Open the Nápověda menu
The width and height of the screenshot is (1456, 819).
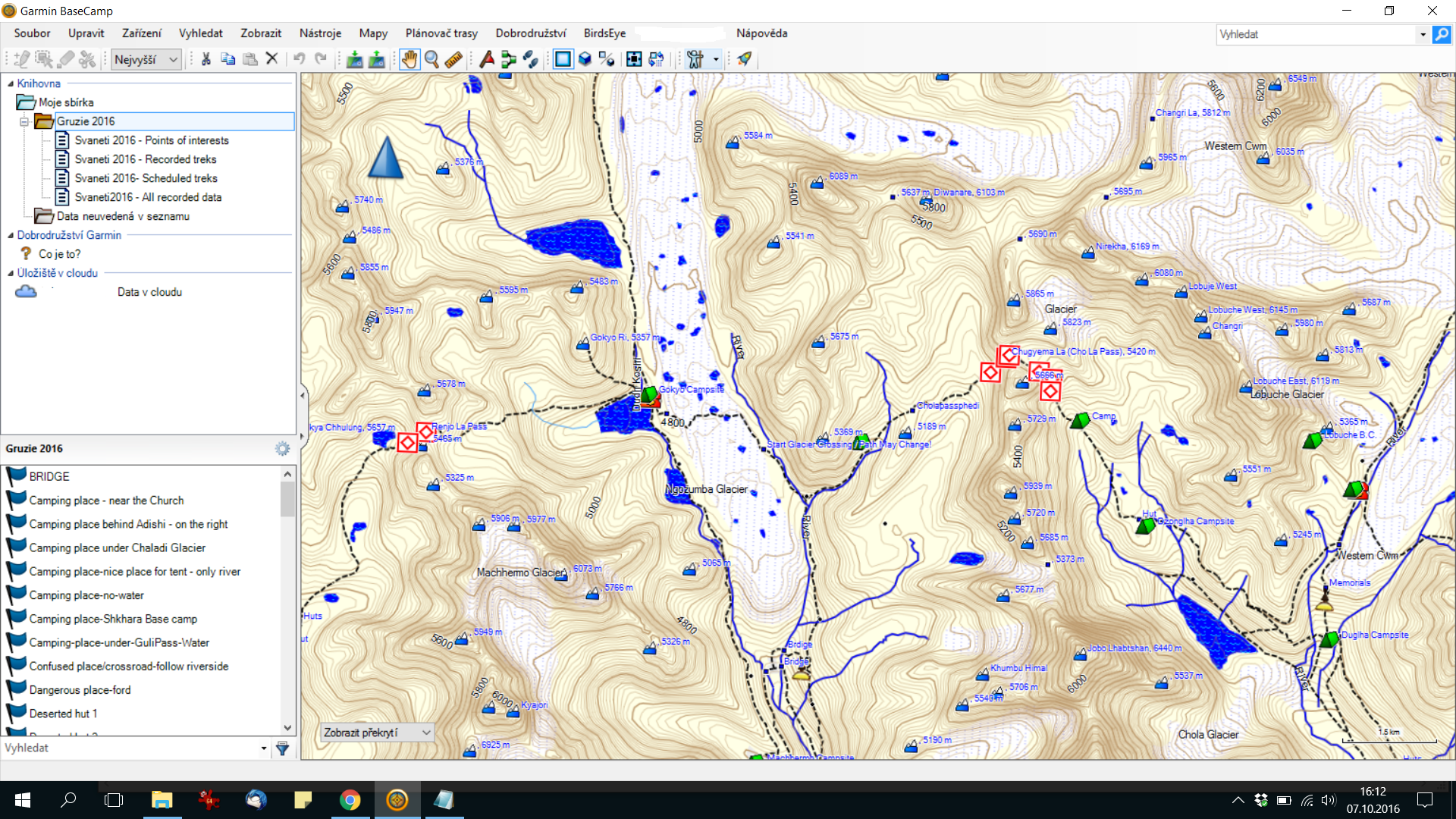761,33
